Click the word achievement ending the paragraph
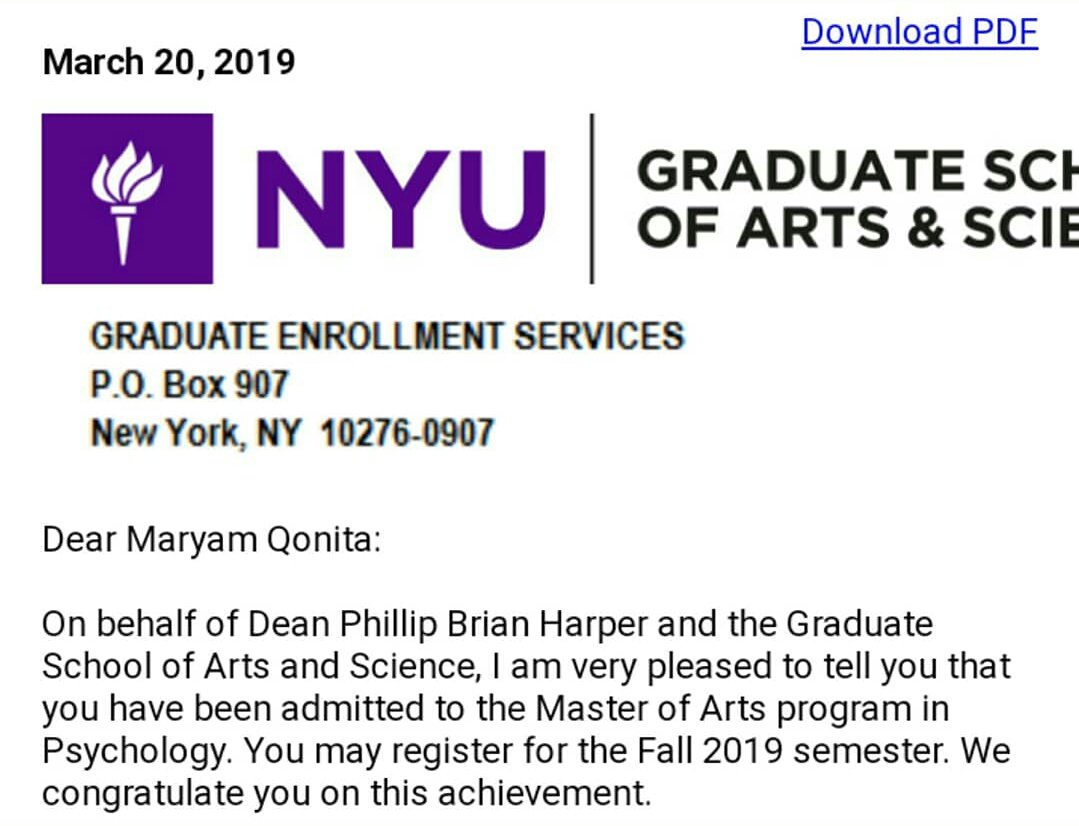Screen dimensions: 1079x826 coord(558,793)
